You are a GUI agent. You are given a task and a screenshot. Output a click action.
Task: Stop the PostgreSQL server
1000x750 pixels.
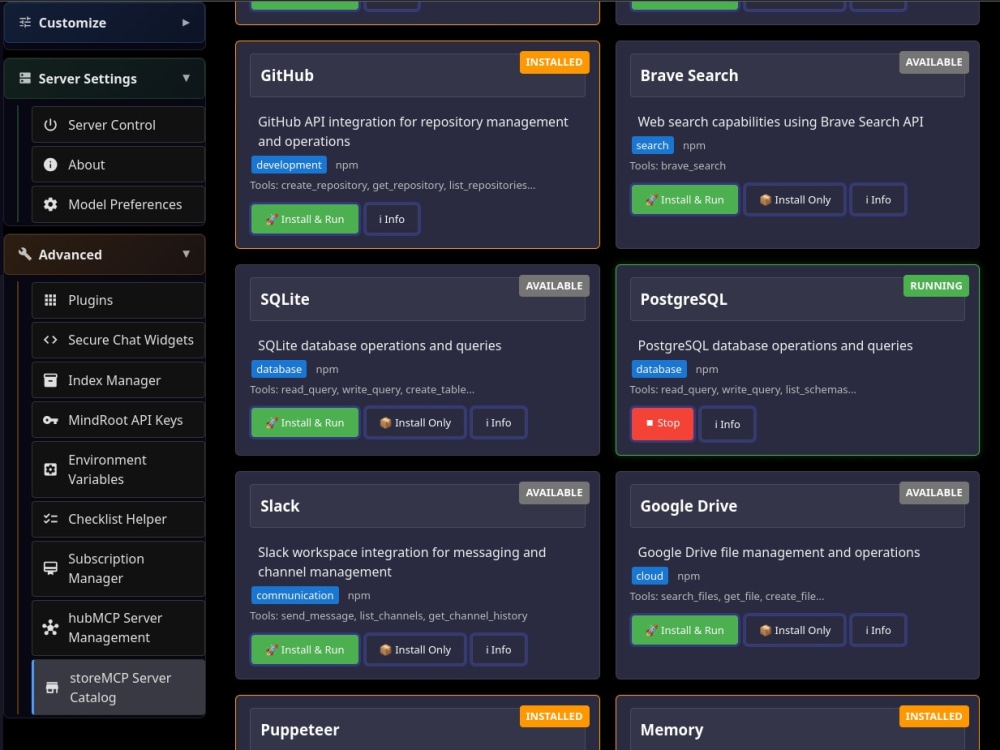point(663,423)
